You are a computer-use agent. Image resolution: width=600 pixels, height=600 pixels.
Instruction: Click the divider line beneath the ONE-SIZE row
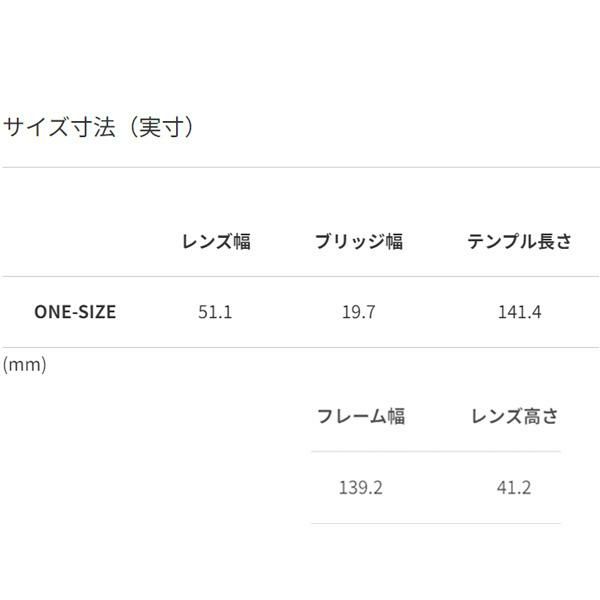(x=300, y=347)
